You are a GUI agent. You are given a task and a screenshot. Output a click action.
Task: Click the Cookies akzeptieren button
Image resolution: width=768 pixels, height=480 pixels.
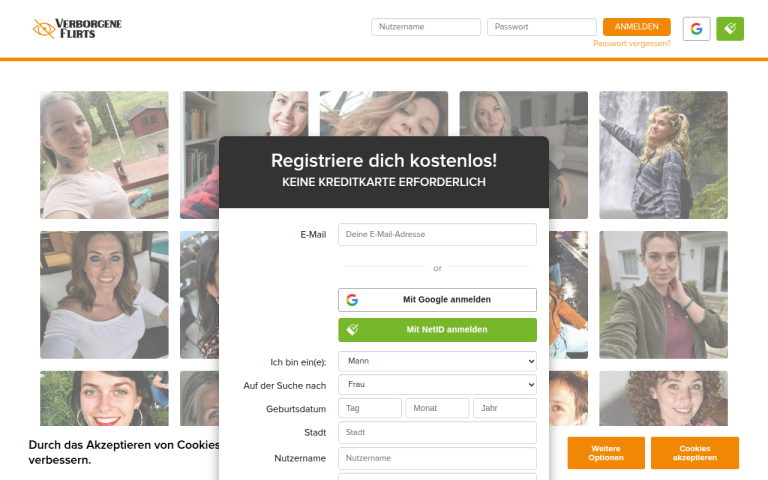695,453
